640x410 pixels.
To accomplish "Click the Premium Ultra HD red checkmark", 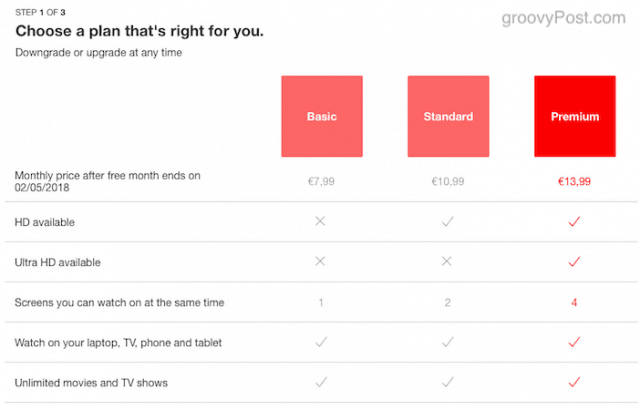I will click(x=574, y=262).
